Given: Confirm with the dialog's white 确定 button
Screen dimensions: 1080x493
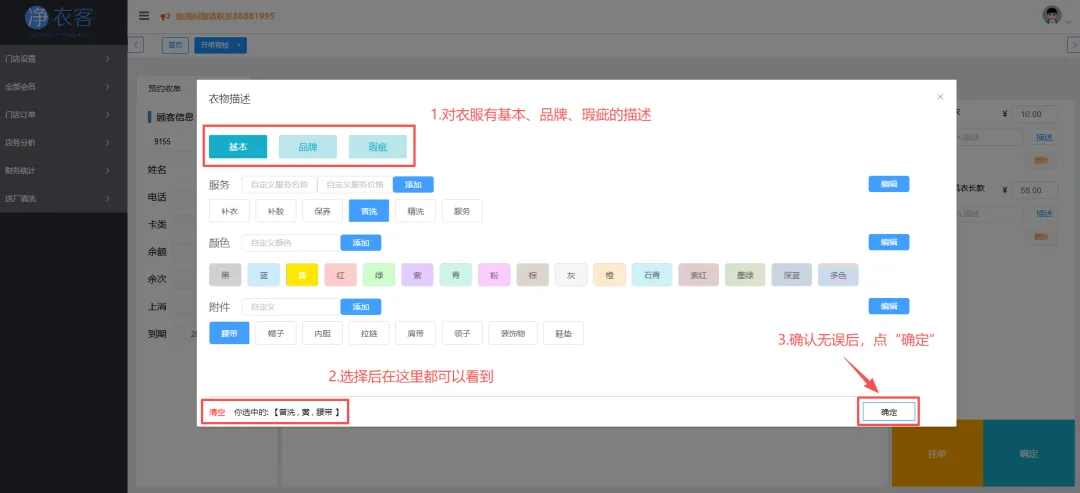Looking at the screenshot, I should [889, 412].
